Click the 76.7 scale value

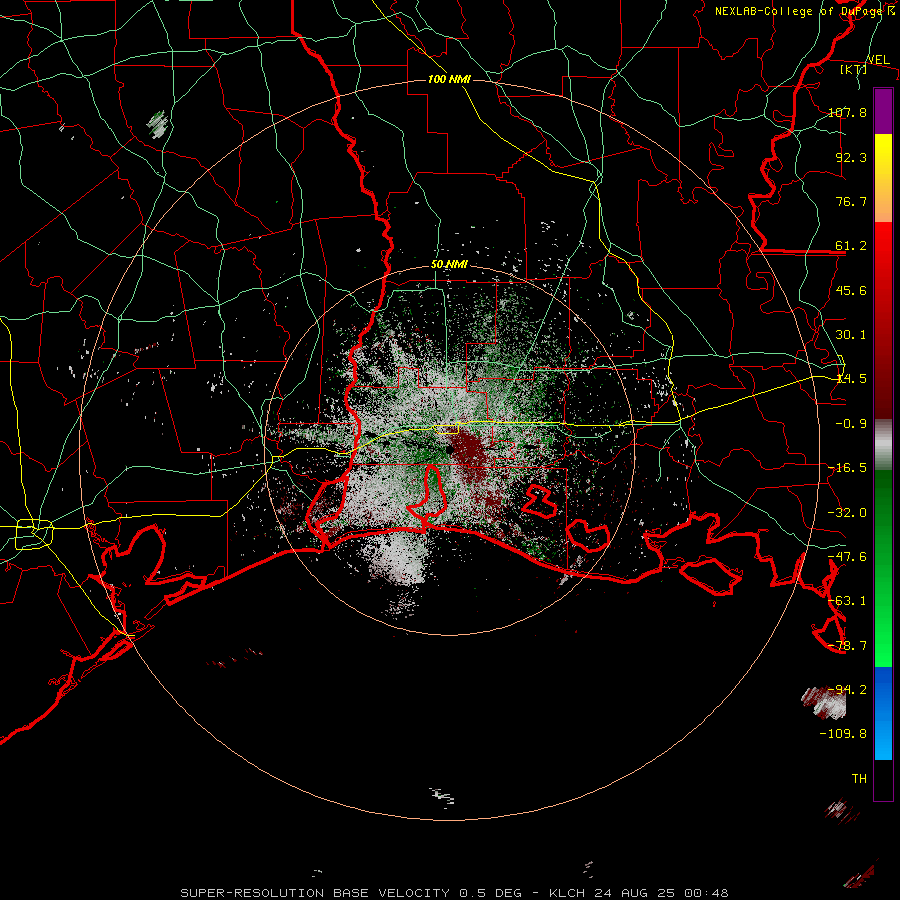click(851, 201)
